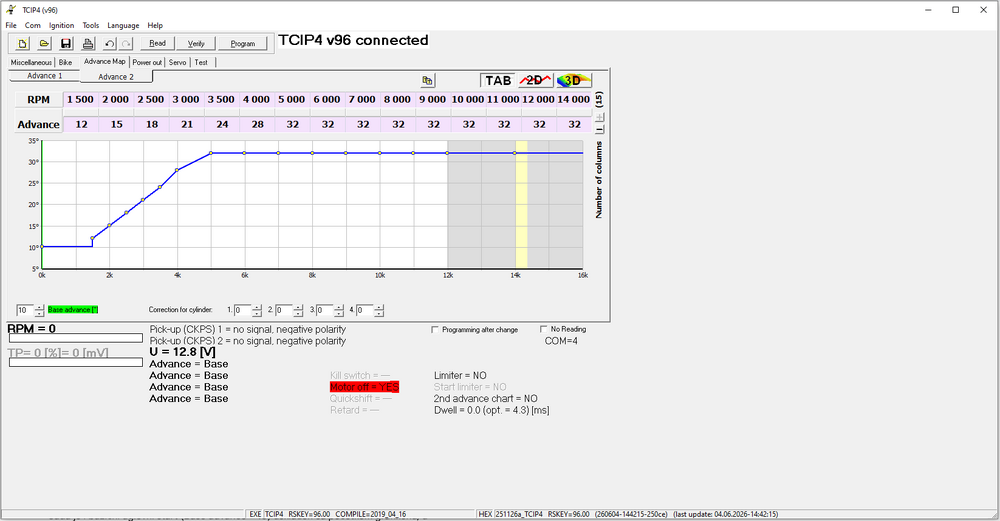Click the Base advance value field

[25, 310]
